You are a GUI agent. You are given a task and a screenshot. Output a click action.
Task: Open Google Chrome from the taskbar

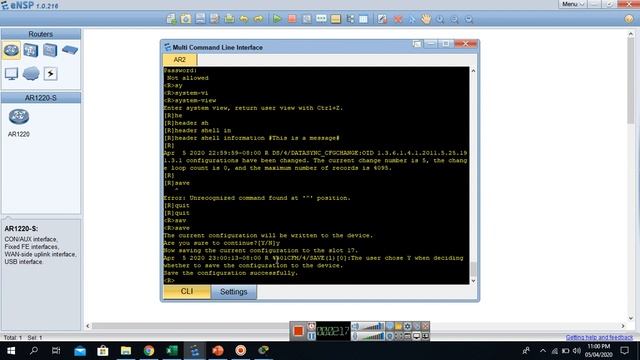(x=149, y=351)
